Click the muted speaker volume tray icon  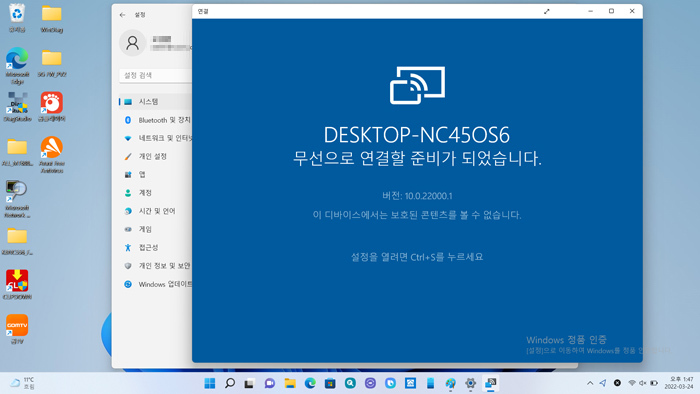click(643, 383)
